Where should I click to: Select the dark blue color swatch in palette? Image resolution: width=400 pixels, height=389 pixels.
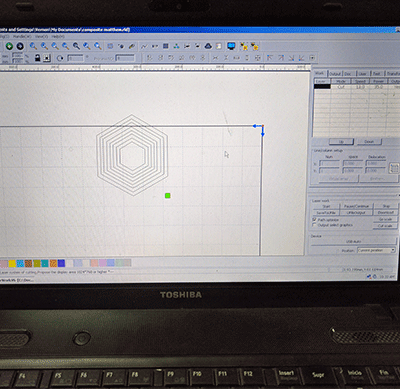[x=61, y=263]
